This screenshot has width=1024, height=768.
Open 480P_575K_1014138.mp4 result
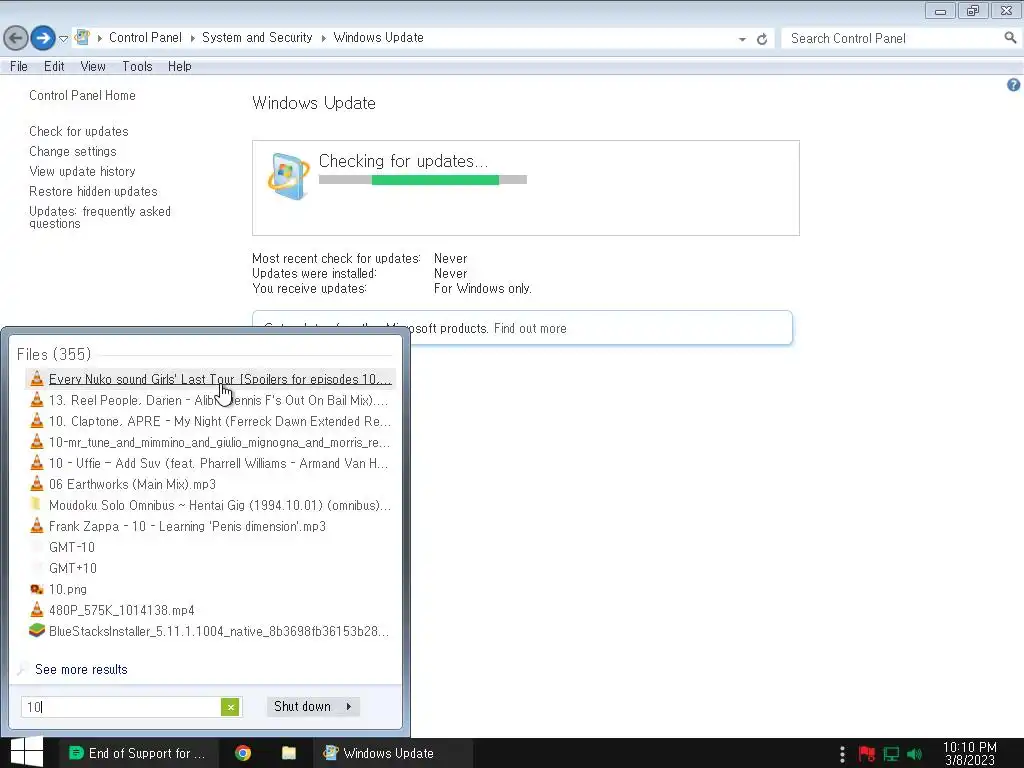click(x=209, y=610)
